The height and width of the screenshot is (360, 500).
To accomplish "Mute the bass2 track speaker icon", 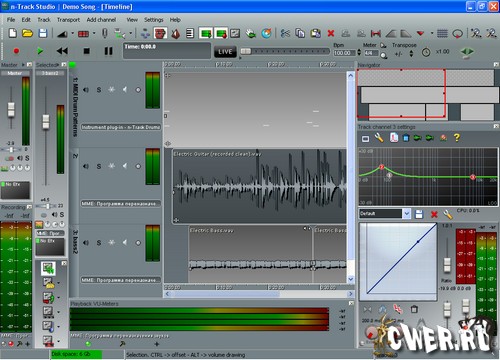I will 86,243.
